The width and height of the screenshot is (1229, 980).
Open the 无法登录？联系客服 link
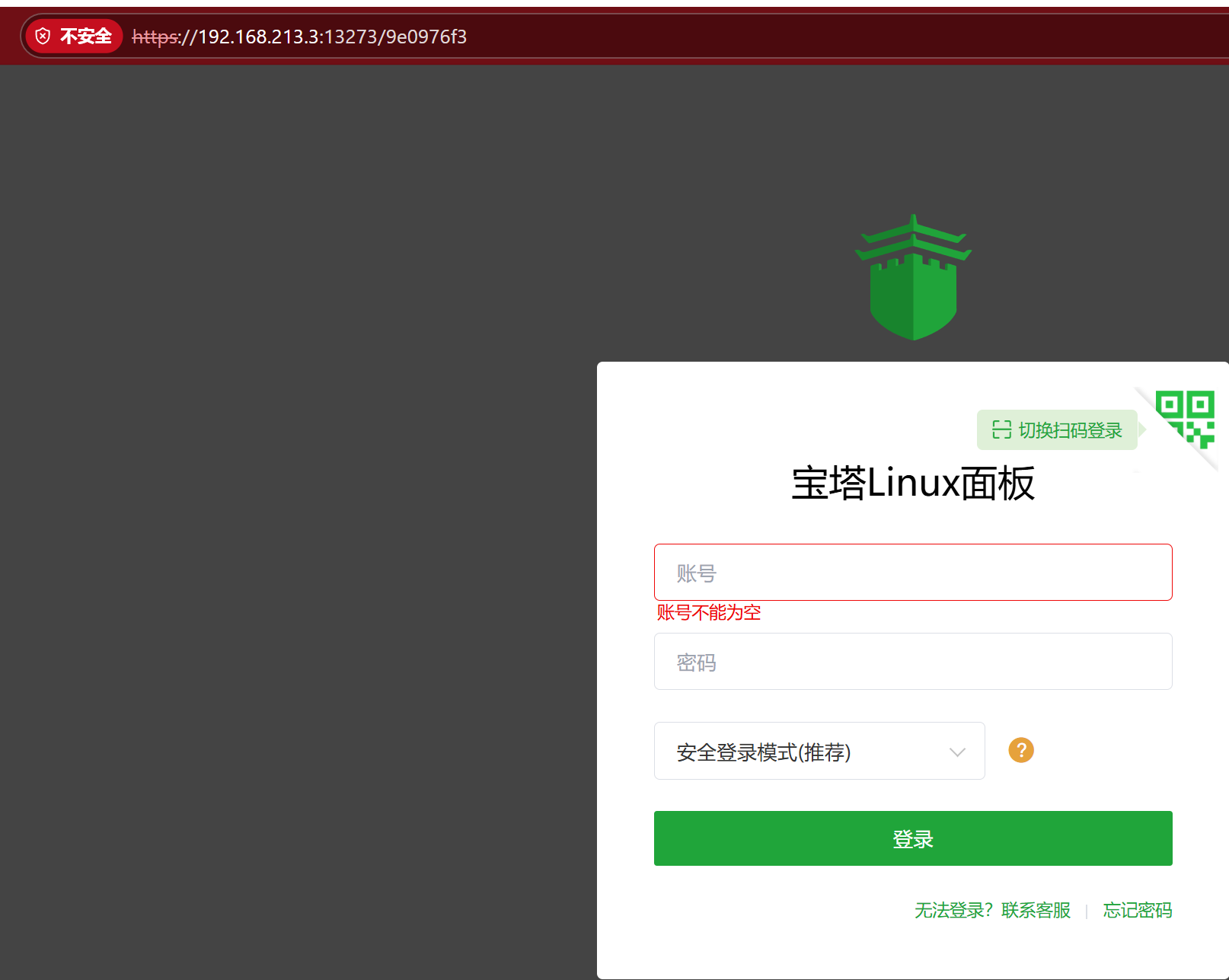point(992,910)
